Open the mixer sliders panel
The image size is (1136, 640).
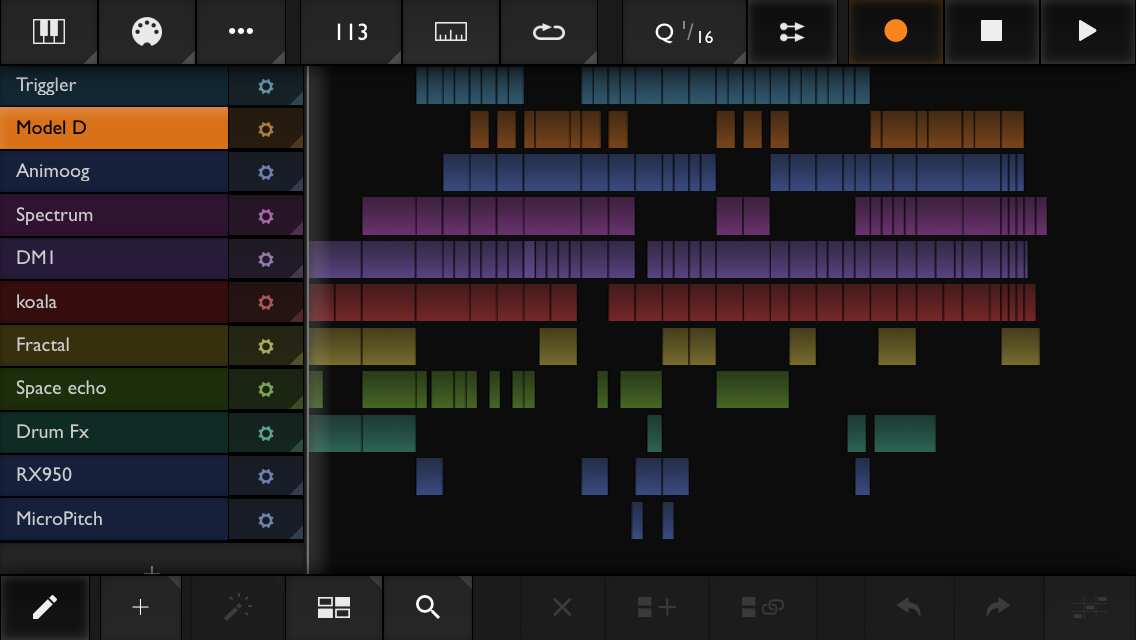pyautogui.click(x=792, y=32)
